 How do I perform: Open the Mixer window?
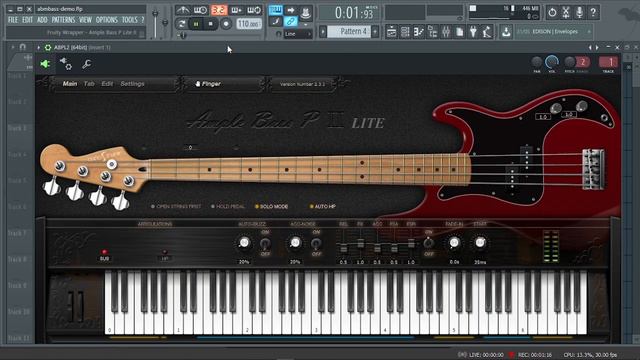[x=446, y=31]
